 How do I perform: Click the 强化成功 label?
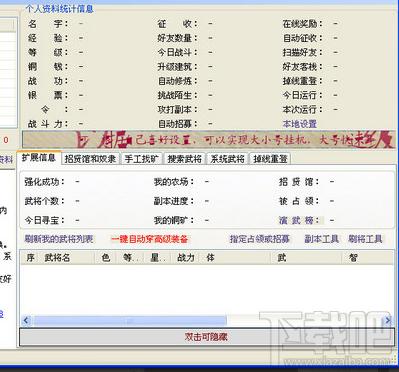pyautogui.click(x=45, y=182)
